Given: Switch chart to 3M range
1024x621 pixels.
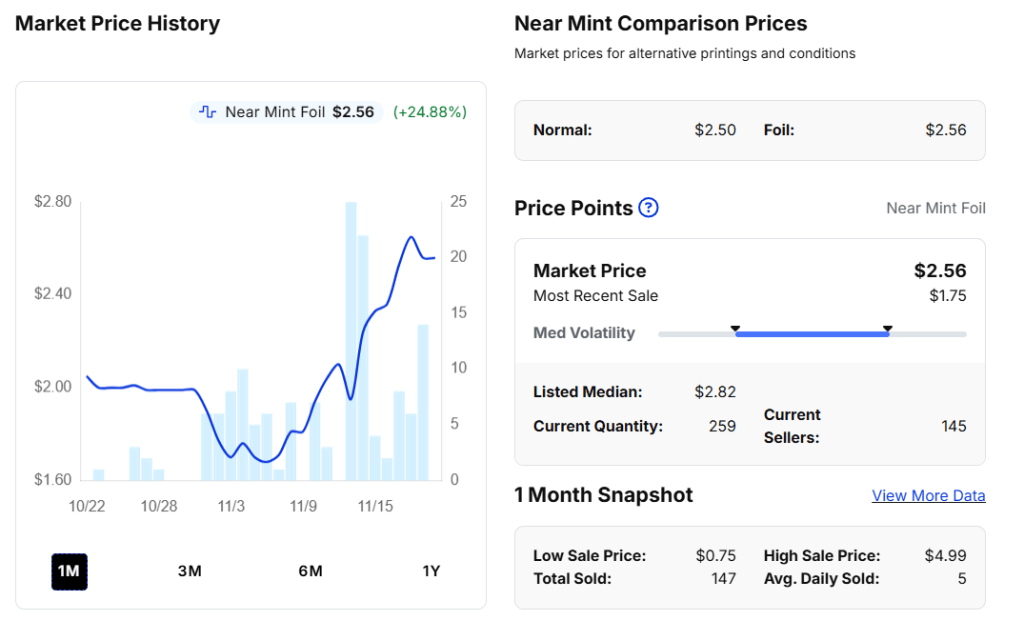Looking at the screenshot, I should (190, 571).
